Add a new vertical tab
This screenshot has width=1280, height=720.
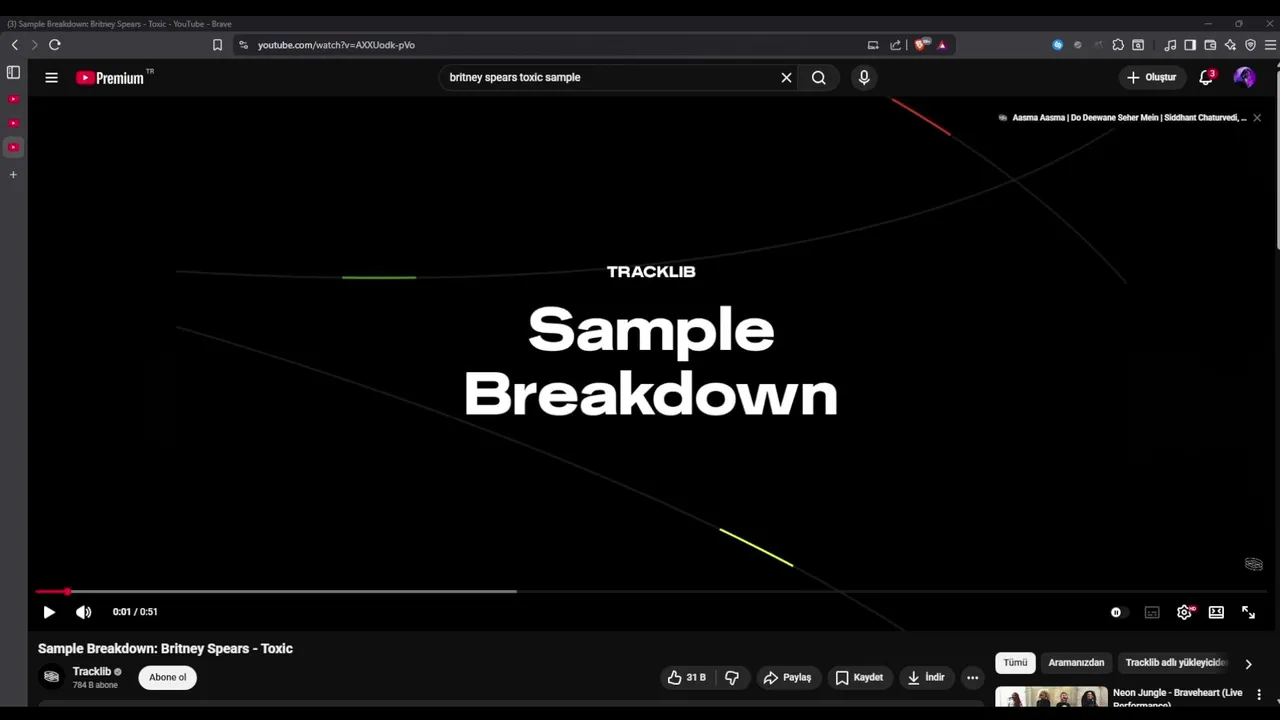(13, 175)
